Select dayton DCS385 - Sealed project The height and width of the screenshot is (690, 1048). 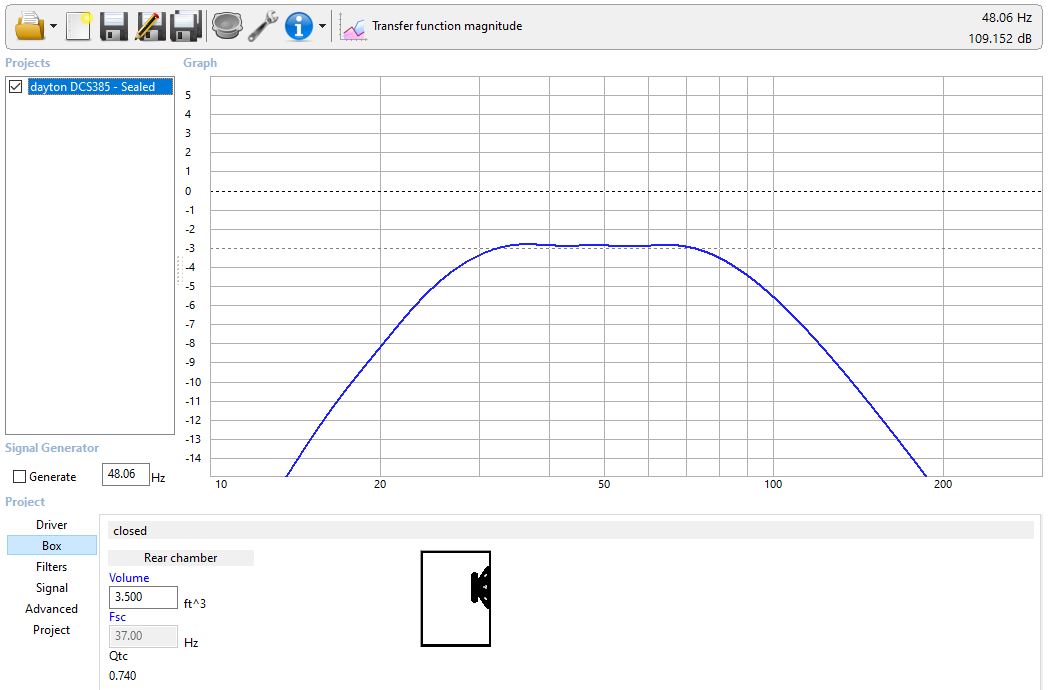(x=100, y=87)
